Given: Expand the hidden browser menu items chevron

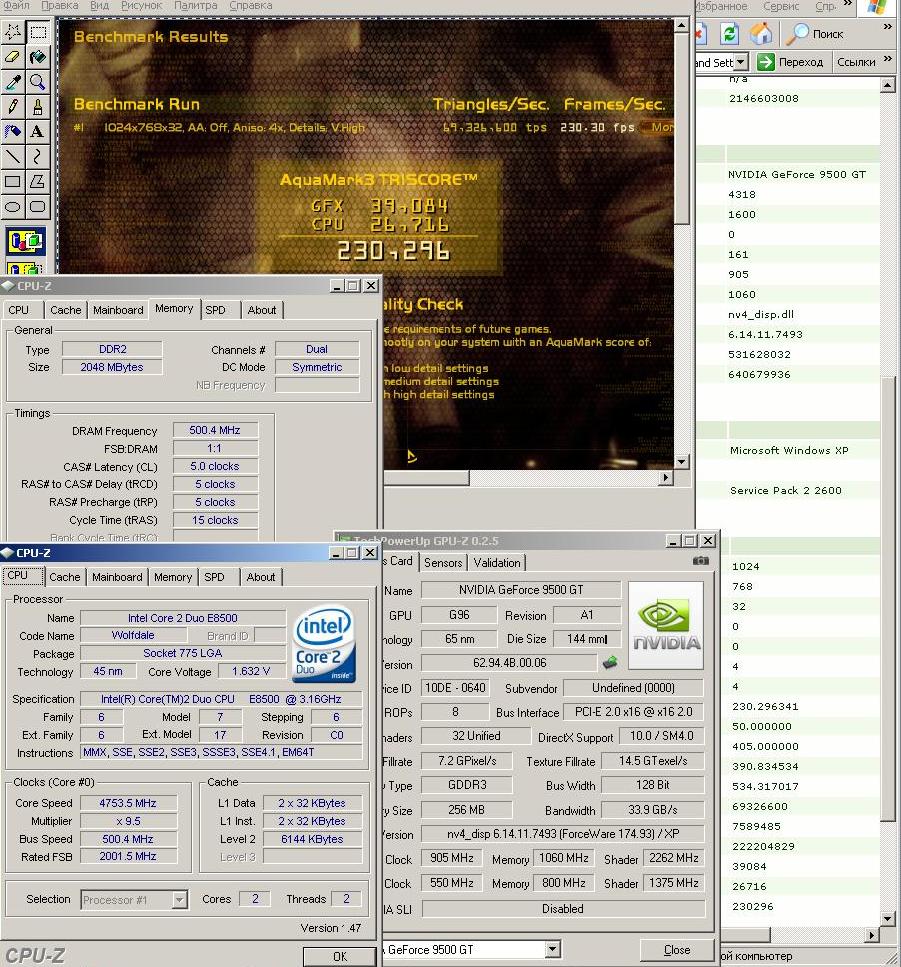Looking at the screenshot, I should (x=848, y=4).
